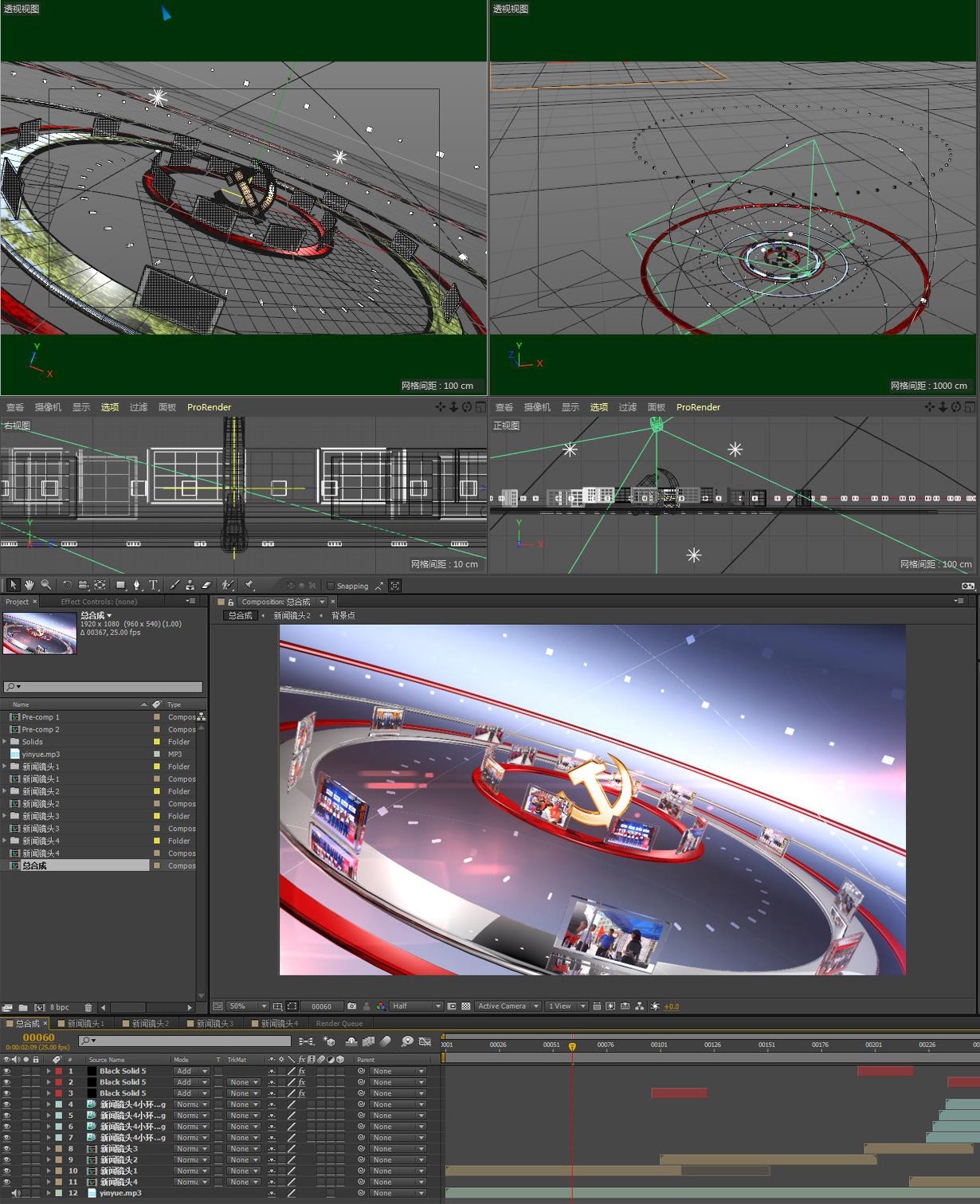This screenshot has width=980, height=1204.
Task: Switch to 新闻镜头2 timeline tab
Action: pyautogui.click(x=150, y=1023)
